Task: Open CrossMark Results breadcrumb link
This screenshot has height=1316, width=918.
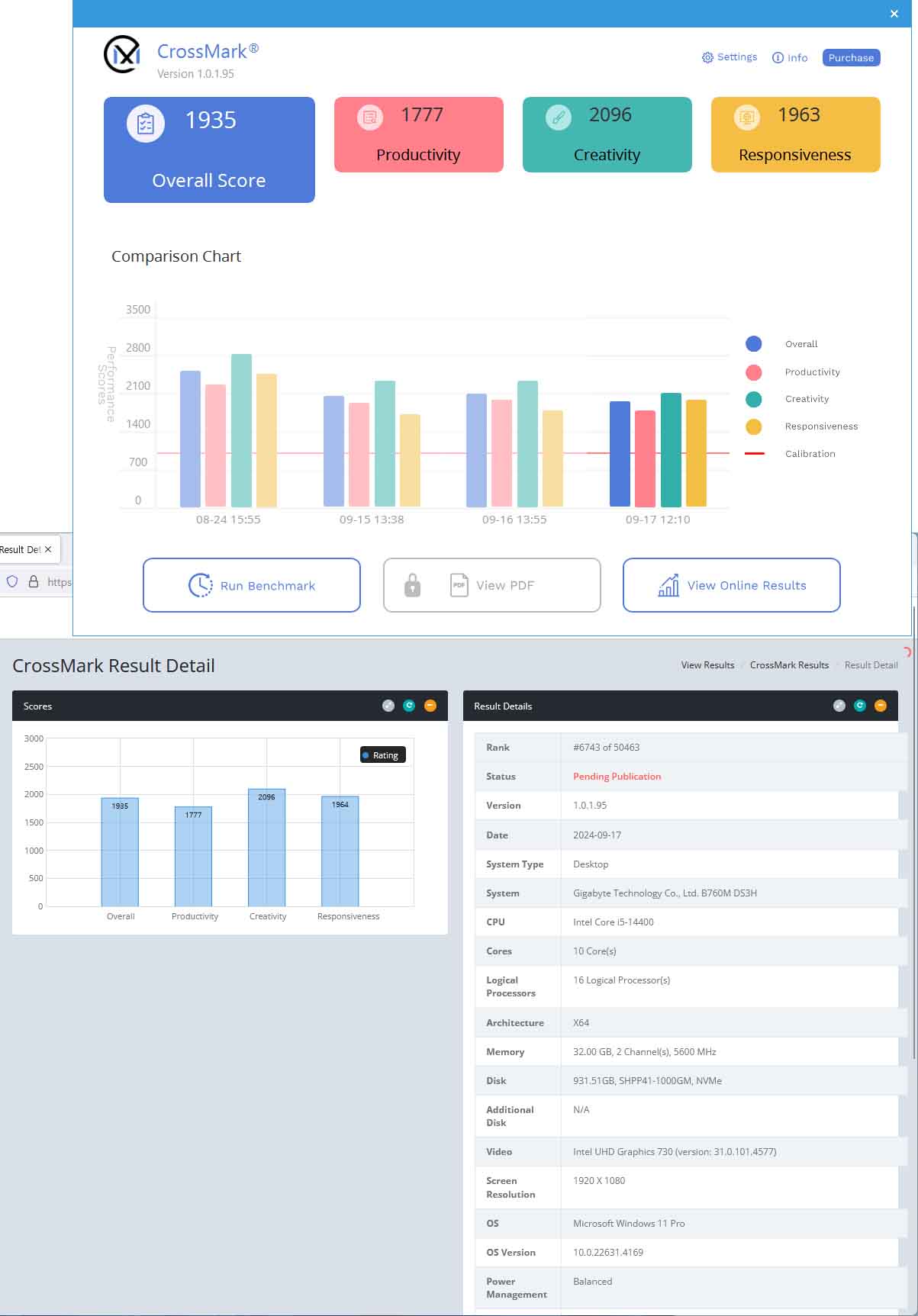Action: (789, 665)
